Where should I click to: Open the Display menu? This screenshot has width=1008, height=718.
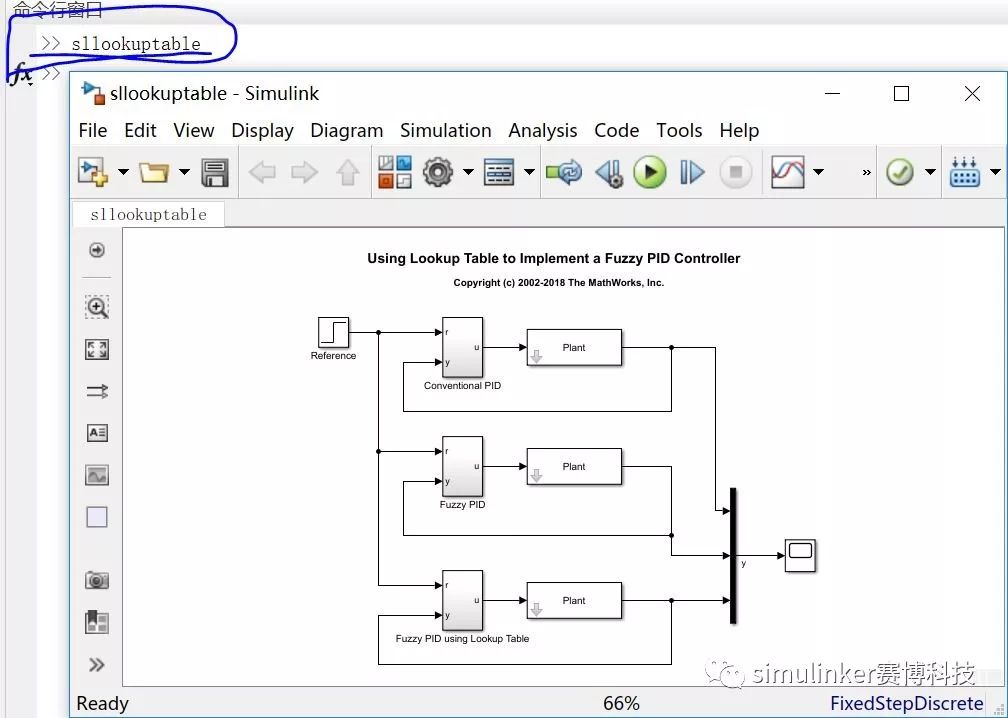[262, 130]
